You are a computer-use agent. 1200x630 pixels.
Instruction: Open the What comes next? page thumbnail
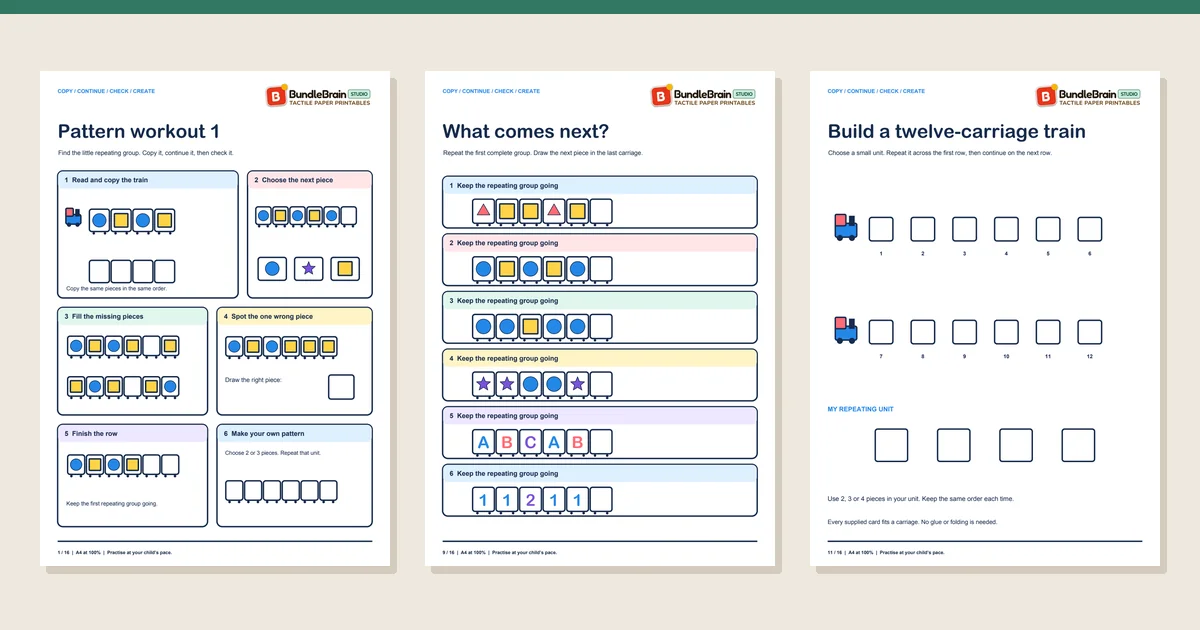coord(600,319)
